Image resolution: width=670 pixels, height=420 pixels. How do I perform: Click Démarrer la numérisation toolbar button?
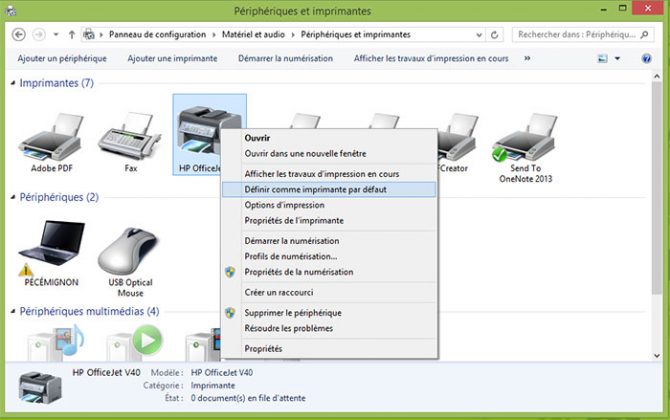(x=285, y=59)
